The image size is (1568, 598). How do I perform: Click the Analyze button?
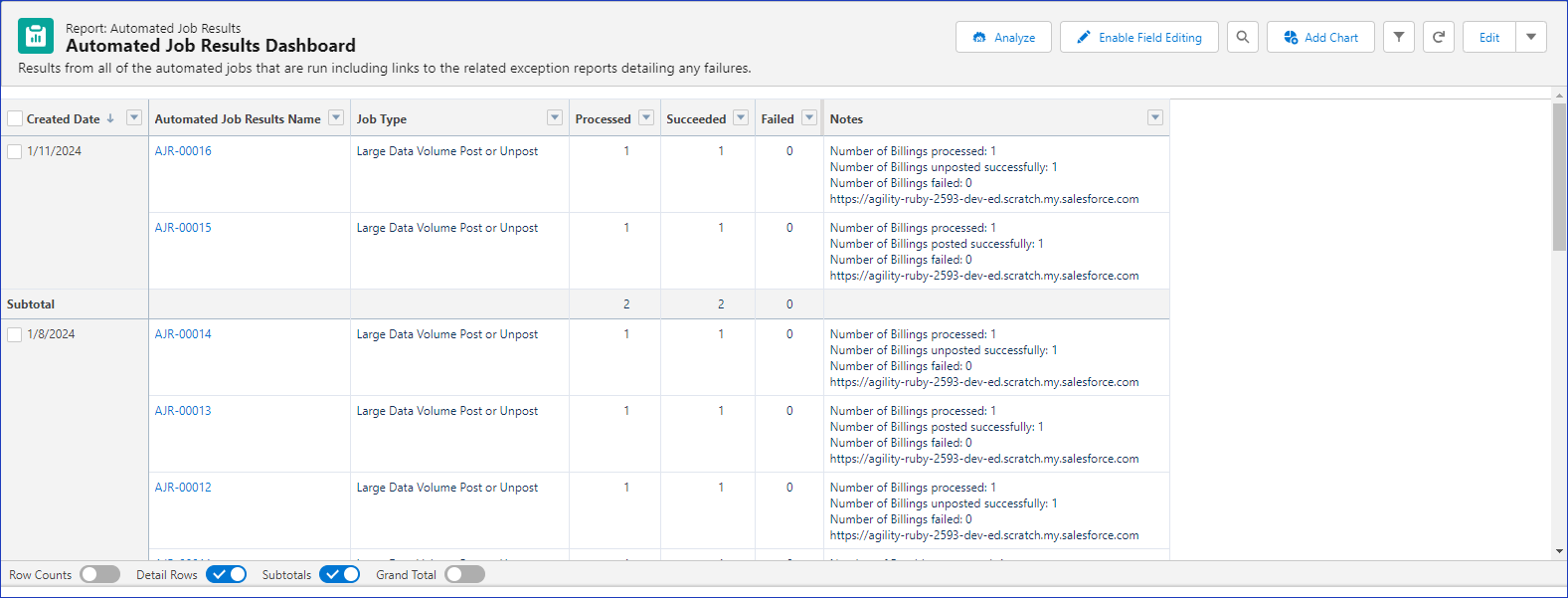click(x=1003, y=37)
